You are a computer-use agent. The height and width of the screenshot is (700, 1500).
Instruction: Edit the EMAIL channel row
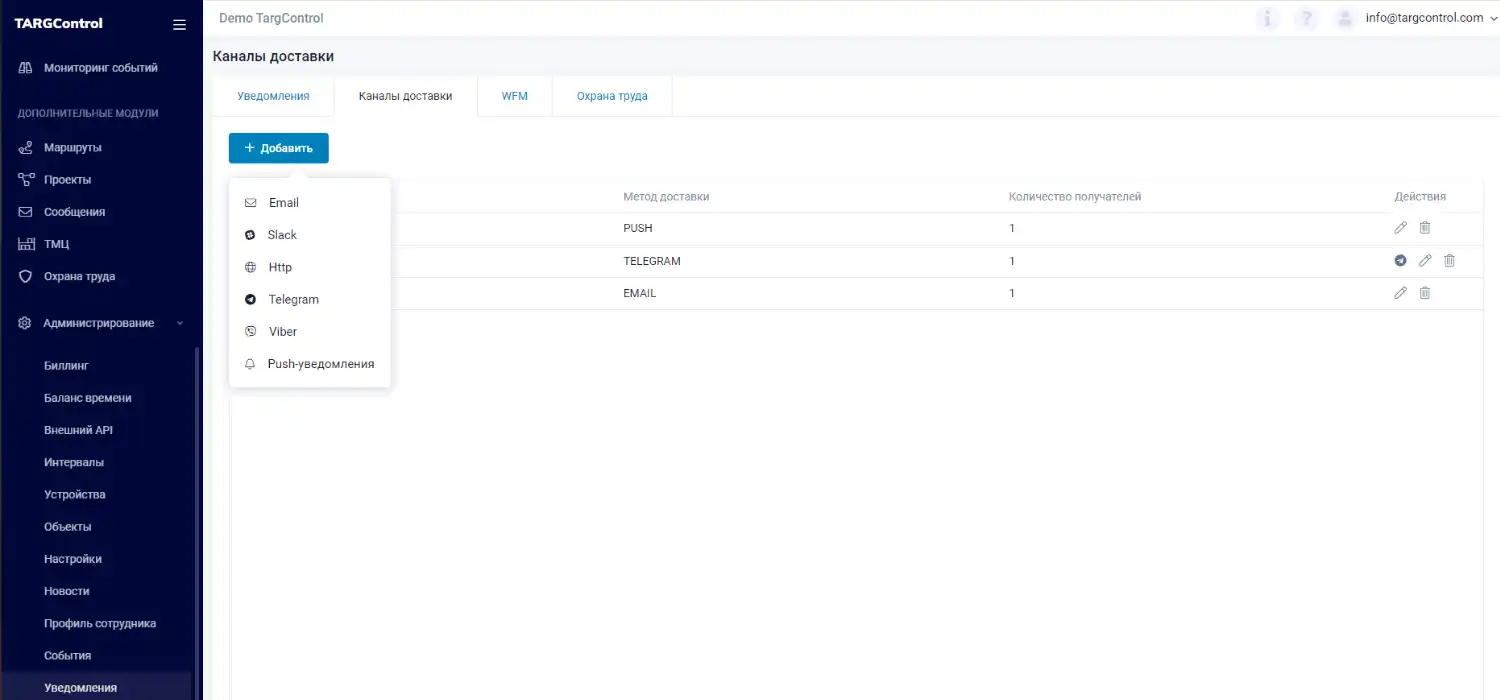tap(1400, 293)
